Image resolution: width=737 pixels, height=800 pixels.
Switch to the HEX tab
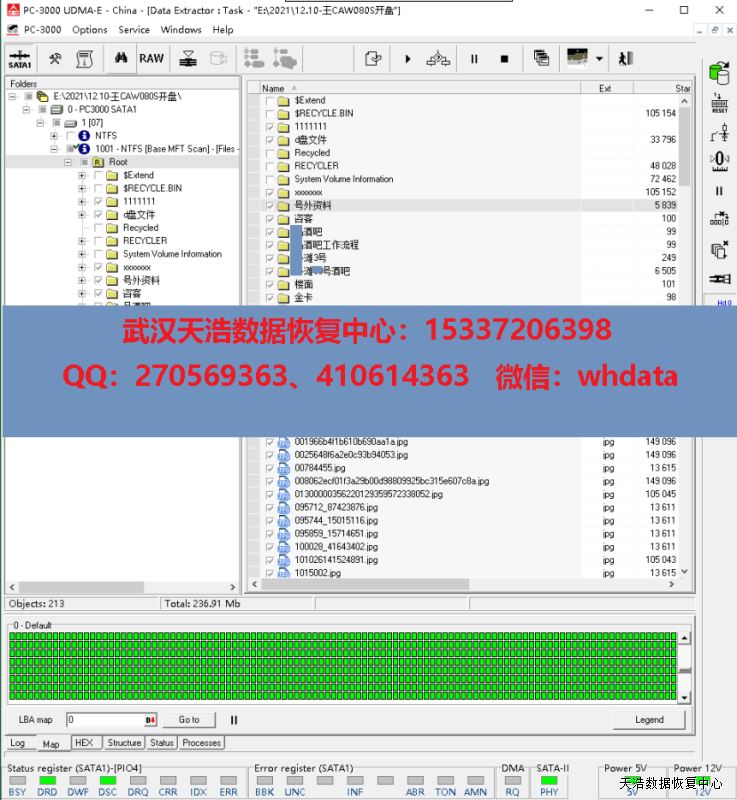pos(84,743)
